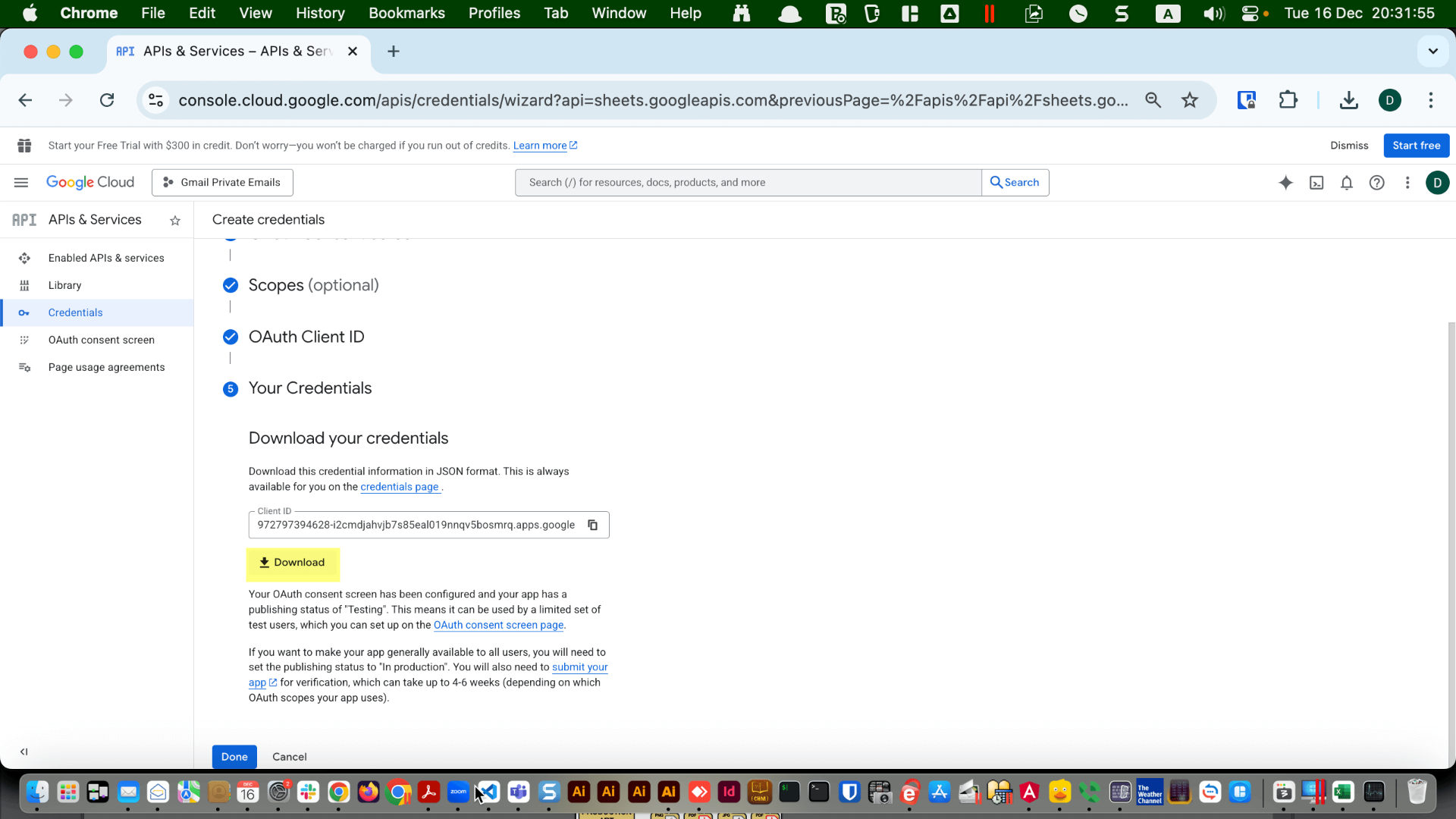This screenshot has height=819, width=1456.
Task: Select the OAuth consent screen sidebar item
Action: click(101, 339)
